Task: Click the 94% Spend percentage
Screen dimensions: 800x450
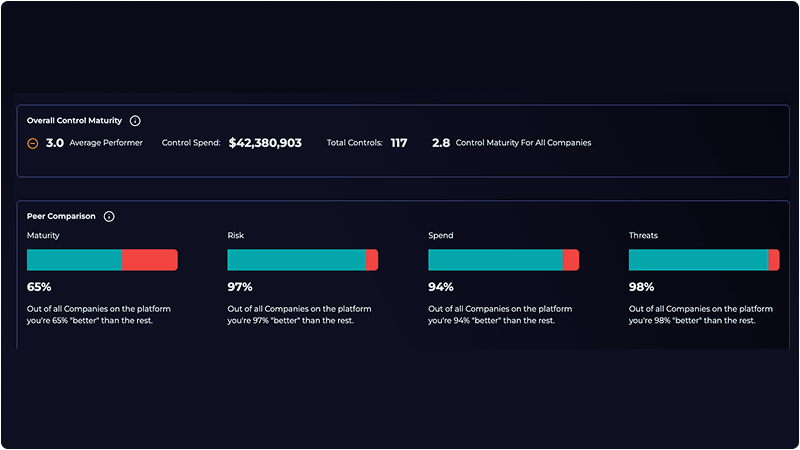Action: (x=440, y=286)
